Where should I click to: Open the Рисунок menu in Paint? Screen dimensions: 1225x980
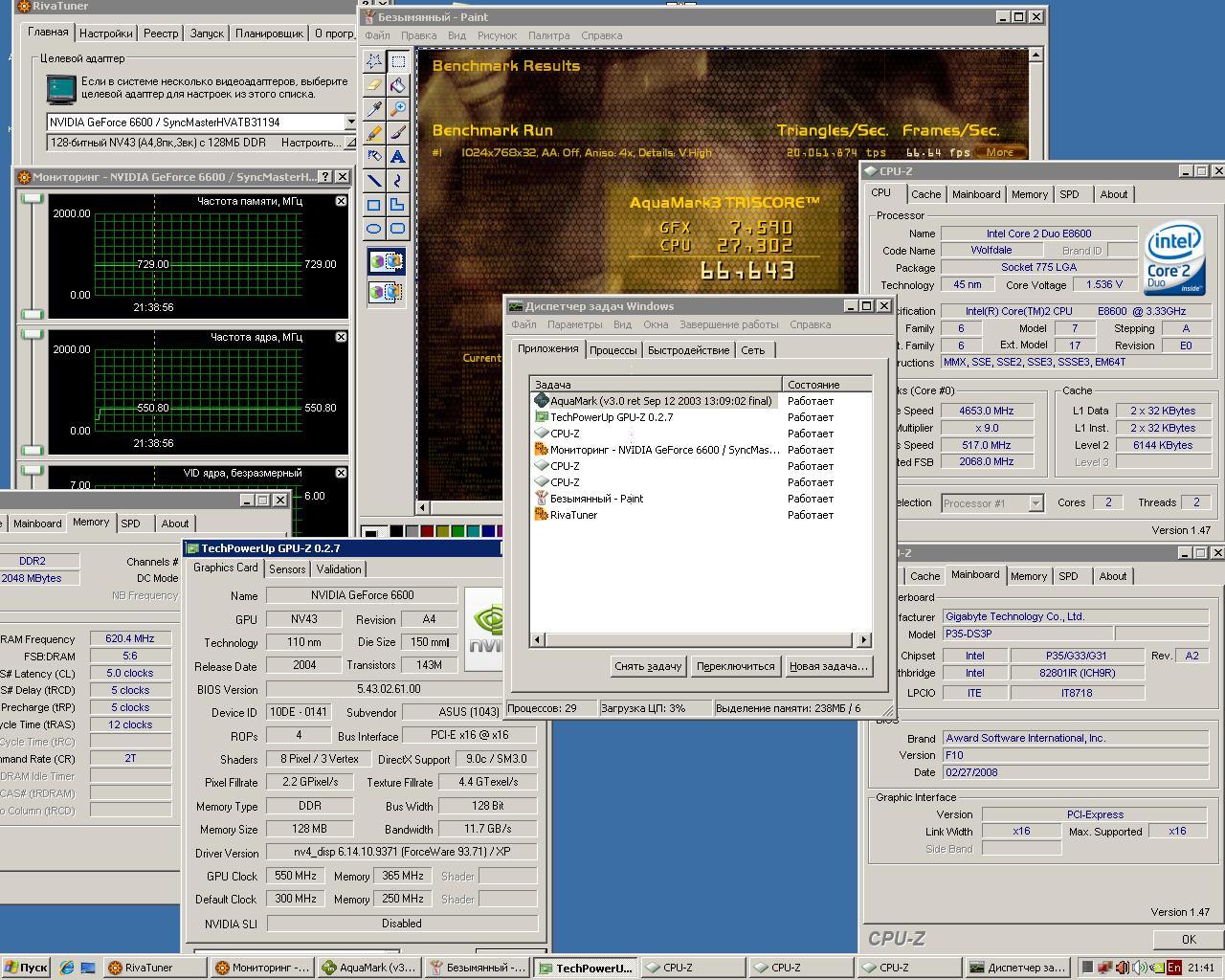[497, 35]
